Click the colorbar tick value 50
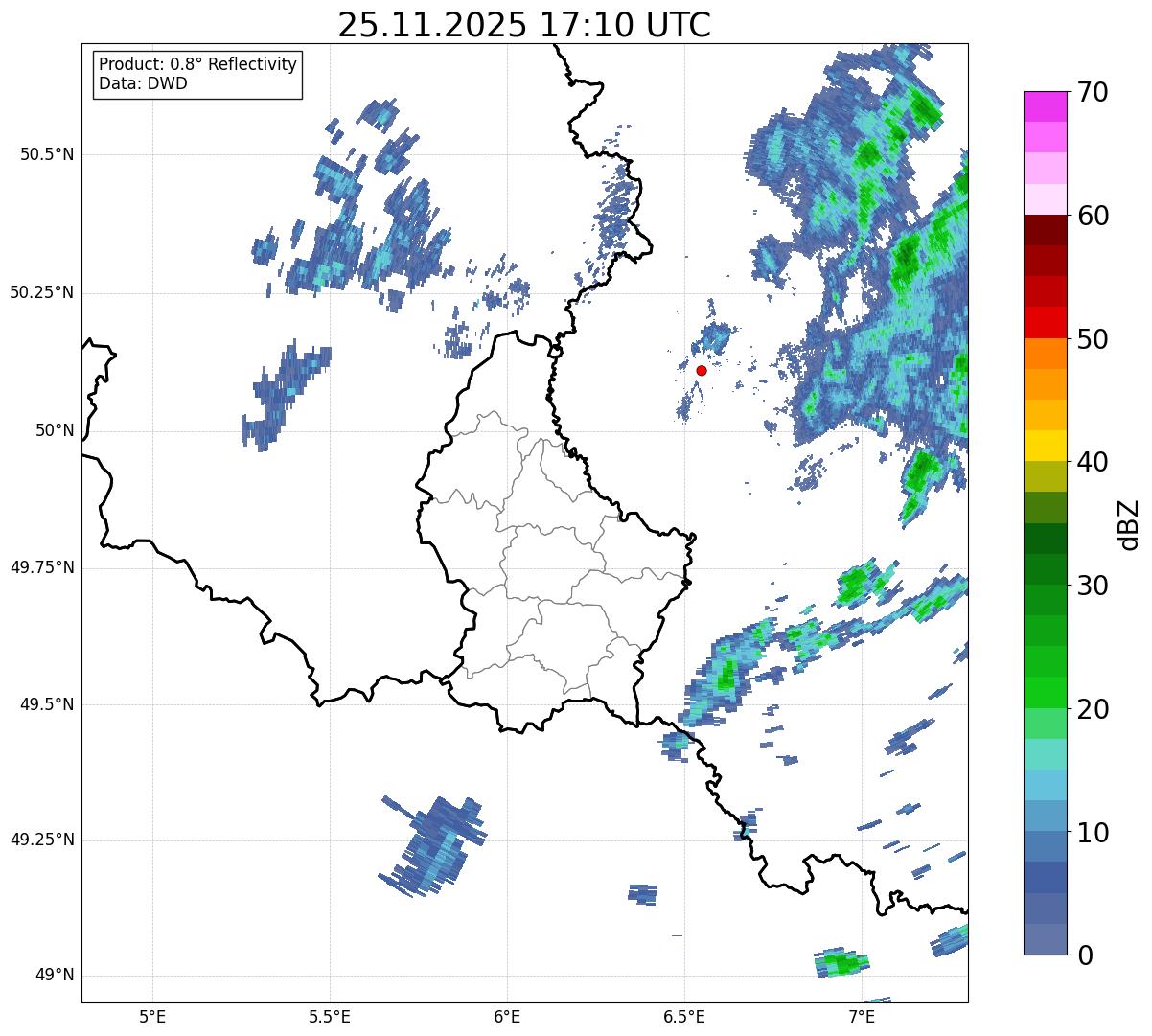 click(1092, 339)
